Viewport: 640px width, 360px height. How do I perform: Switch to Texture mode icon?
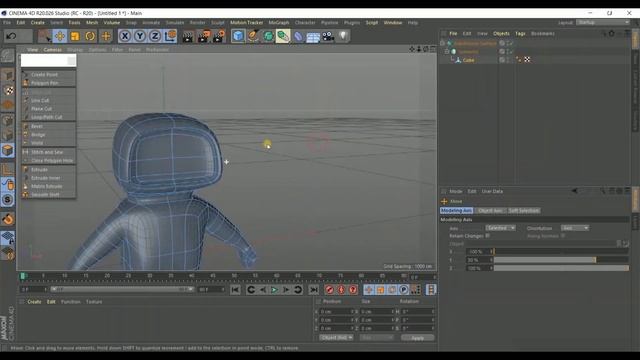[8, 91]
